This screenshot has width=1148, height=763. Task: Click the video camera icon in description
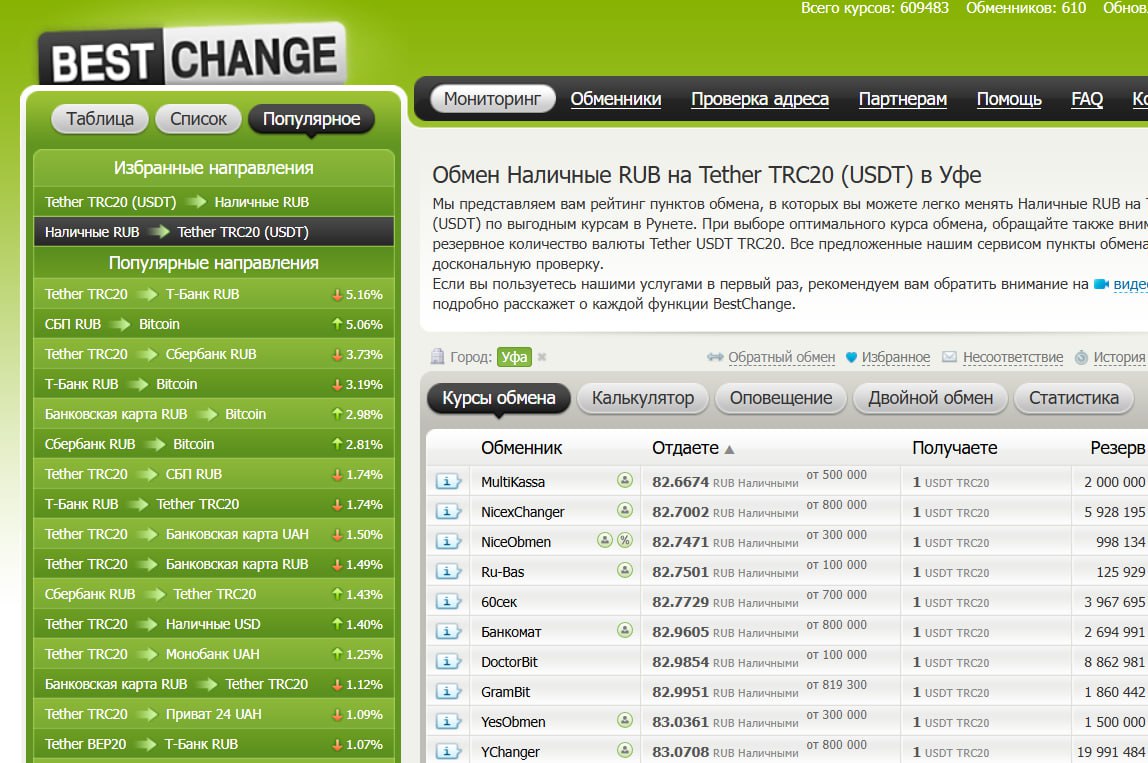(1101, 284)
